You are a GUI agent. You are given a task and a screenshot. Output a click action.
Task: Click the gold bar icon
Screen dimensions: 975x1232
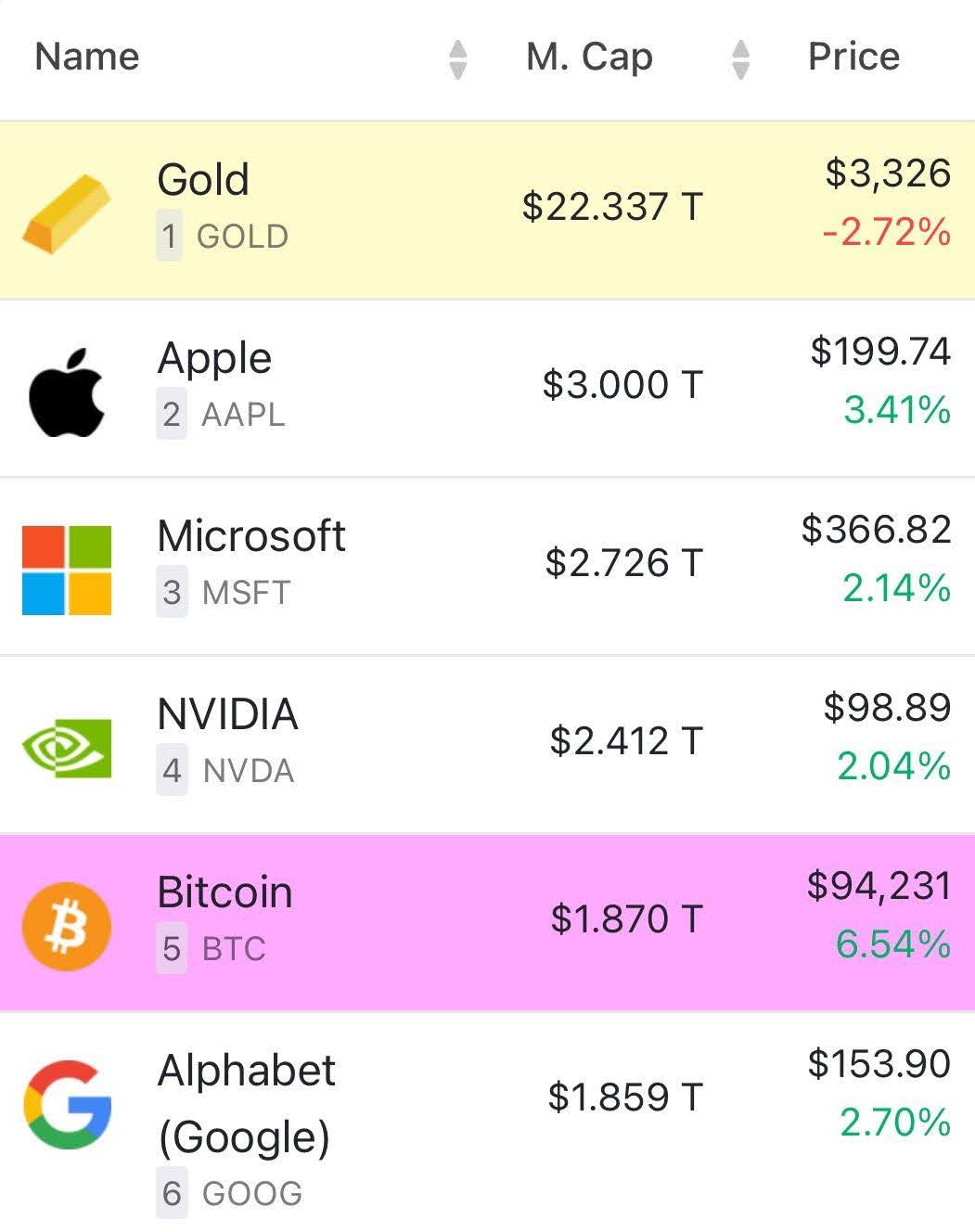pyautogui.click(x=67, y=212)
